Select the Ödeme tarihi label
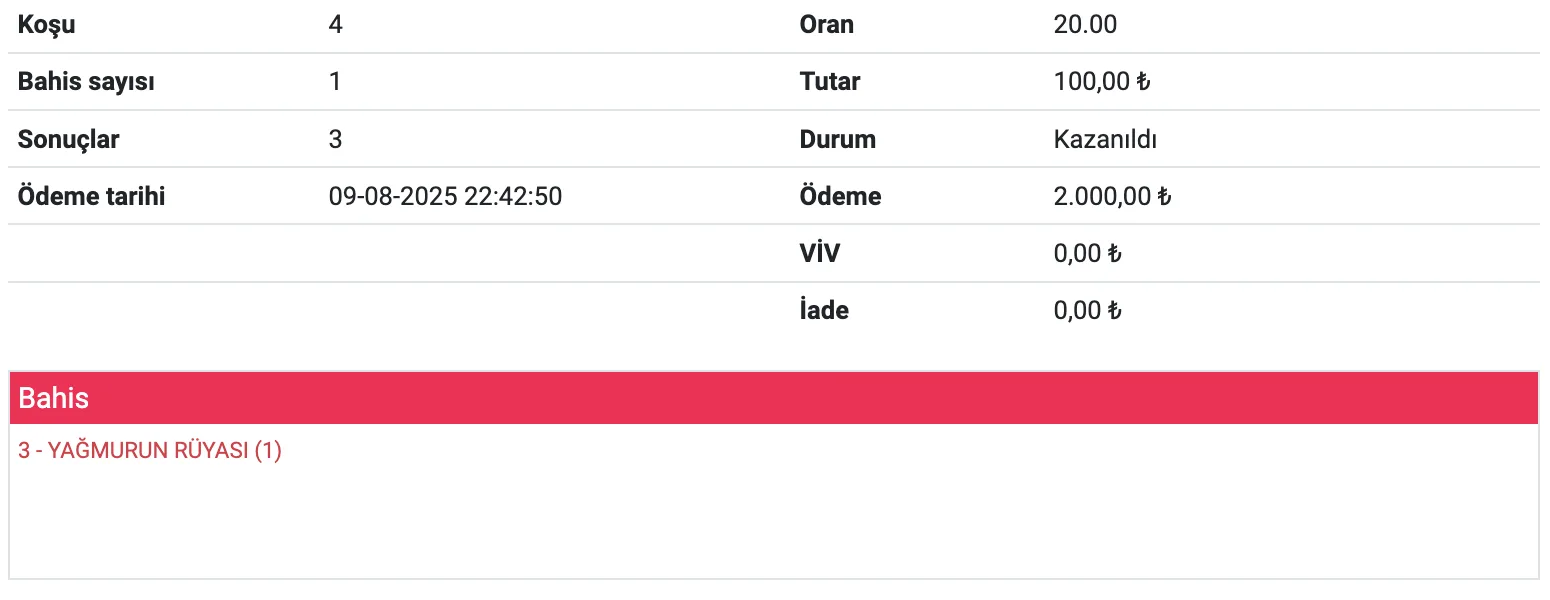1550x600 pixels. [91, 196]
